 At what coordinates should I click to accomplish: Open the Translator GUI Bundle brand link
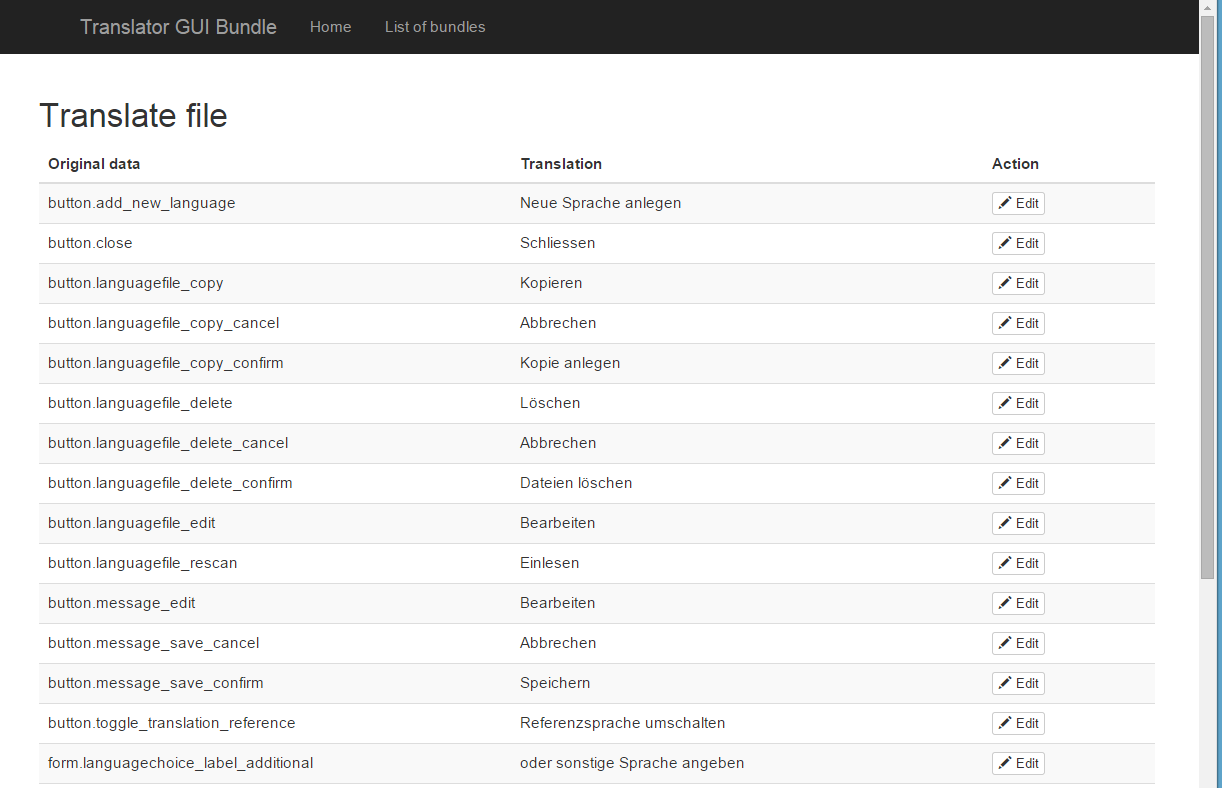point(178,27)
